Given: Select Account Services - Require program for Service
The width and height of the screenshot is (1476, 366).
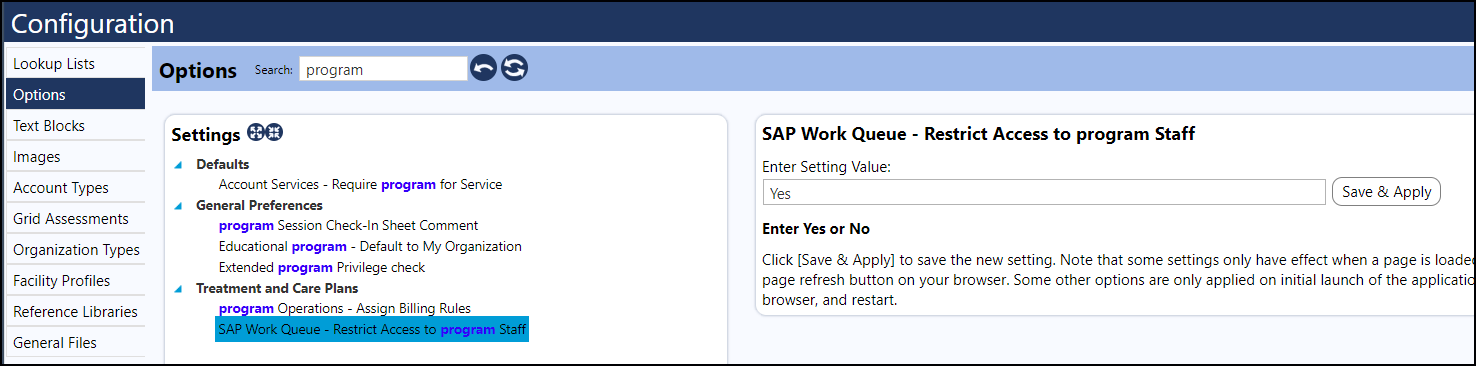Looking at the screenshot, I should (x=360, y=185).
